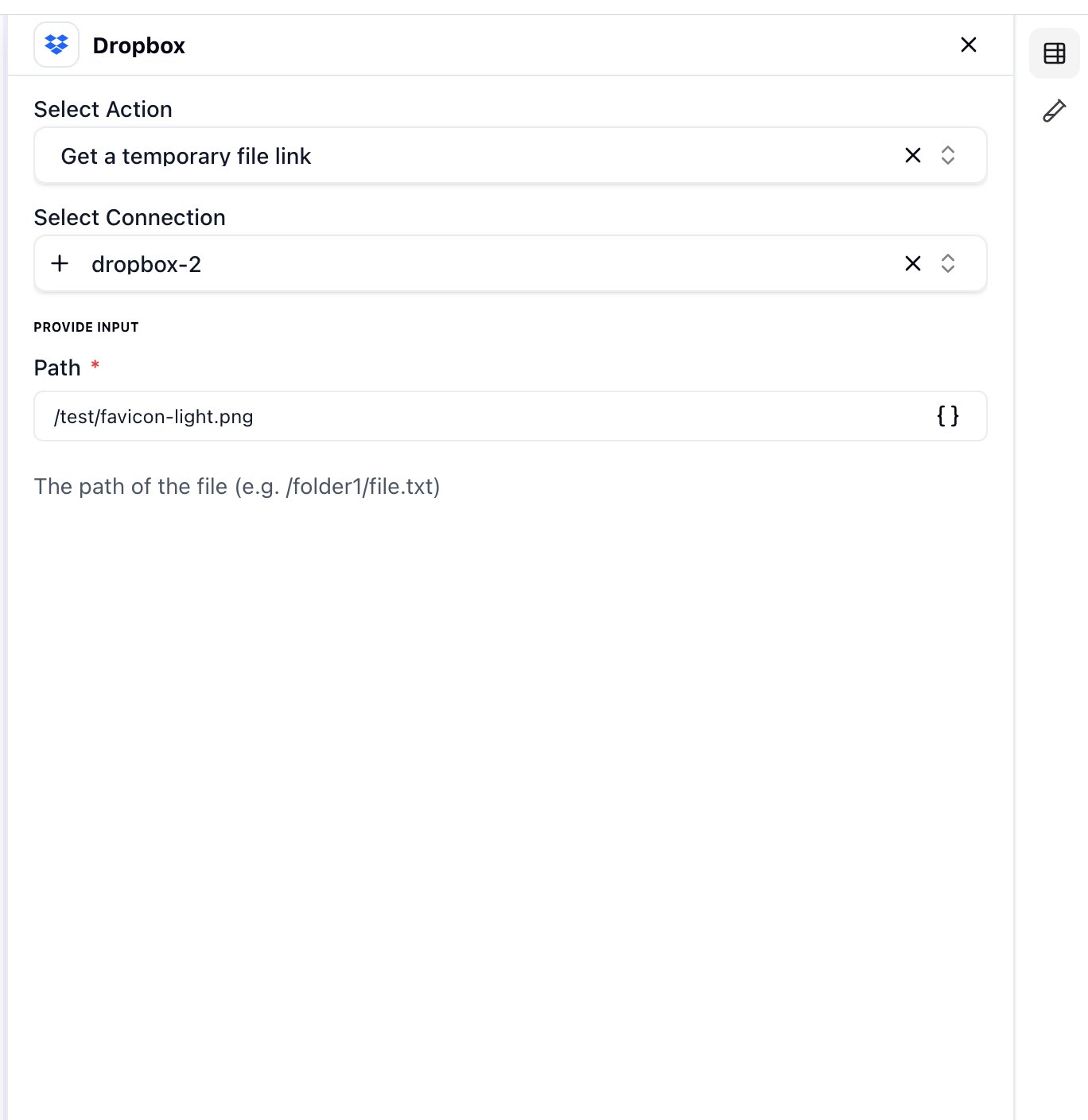Open the Select Connection dropdown chevron

(948, 263)
